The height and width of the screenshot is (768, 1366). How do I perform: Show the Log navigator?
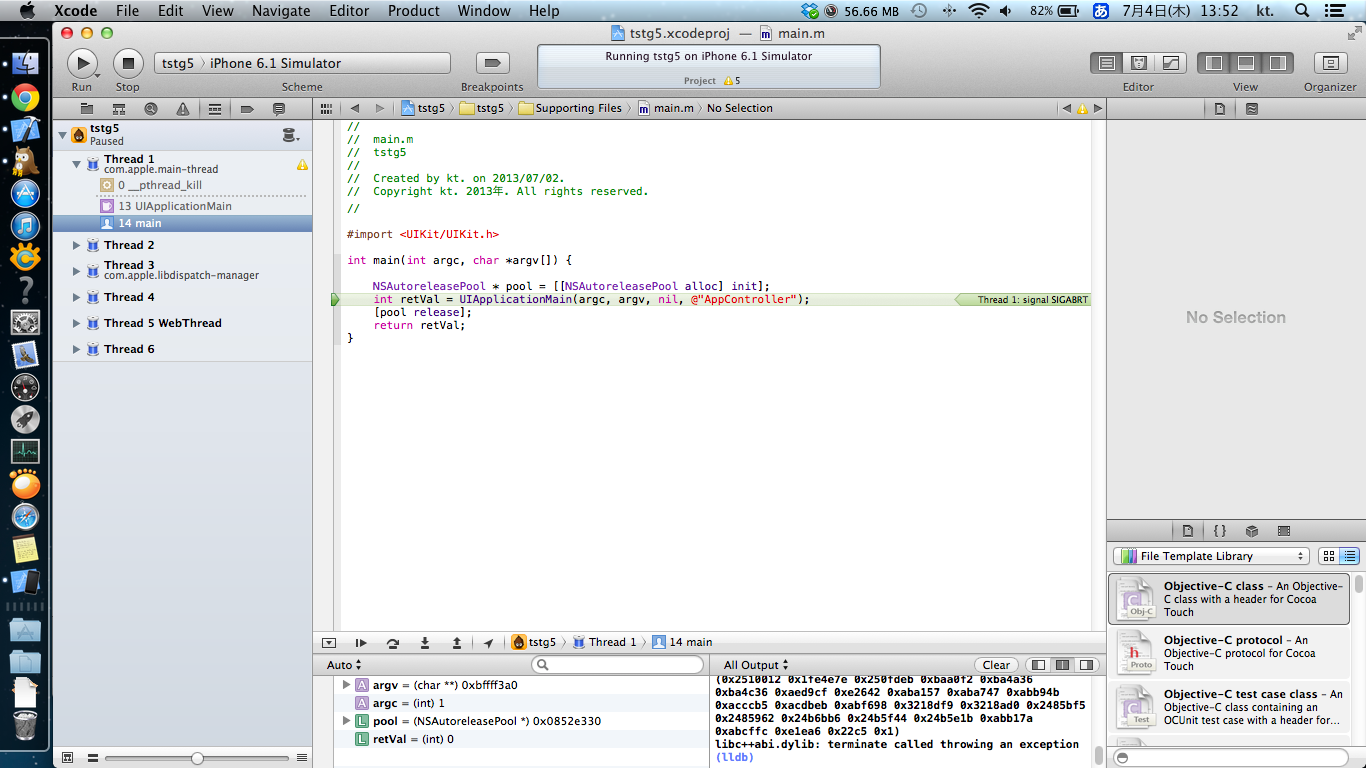[x=279, y=108]
